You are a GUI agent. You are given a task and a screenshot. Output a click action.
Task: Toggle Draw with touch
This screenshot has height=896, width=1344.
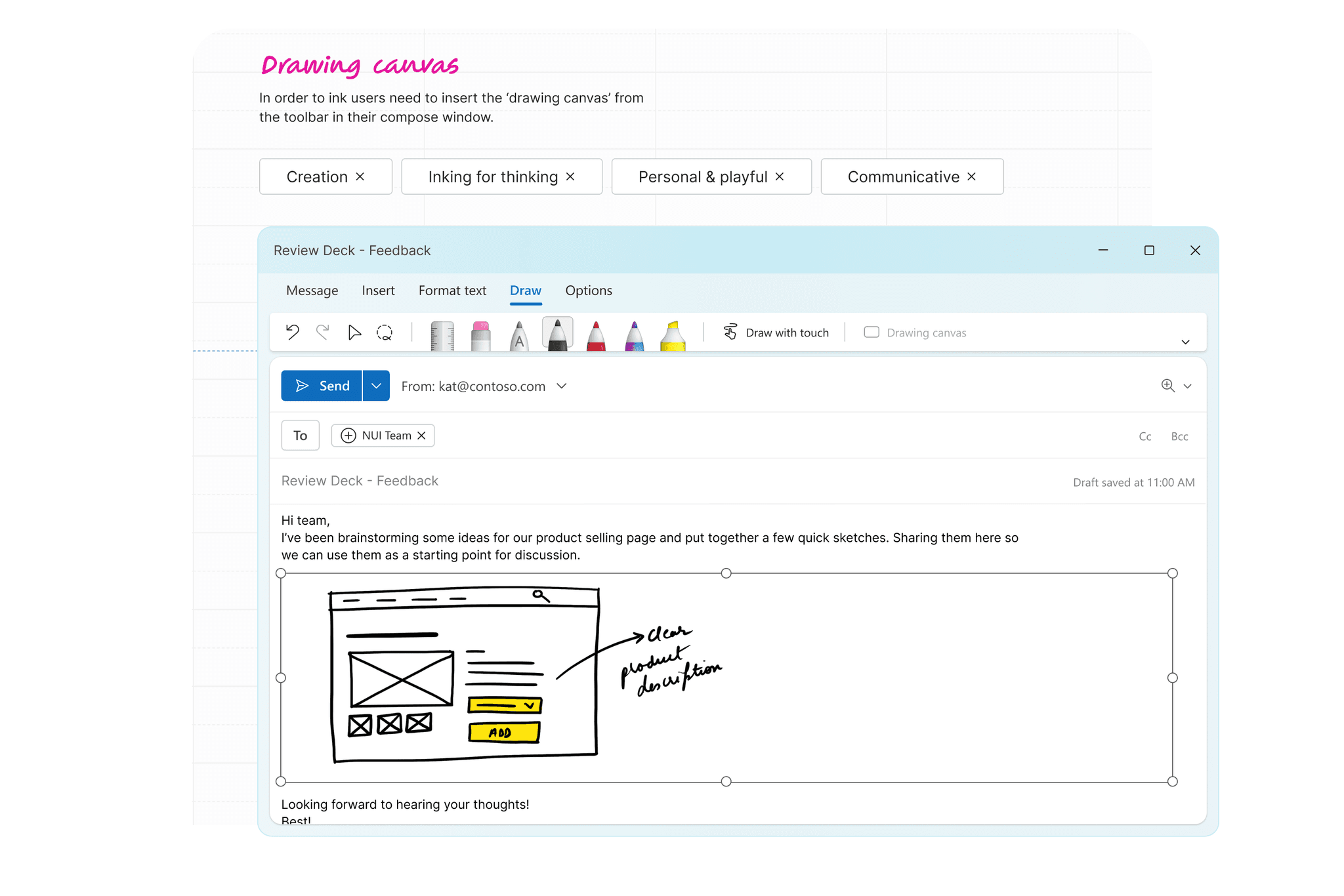[776, 333]
